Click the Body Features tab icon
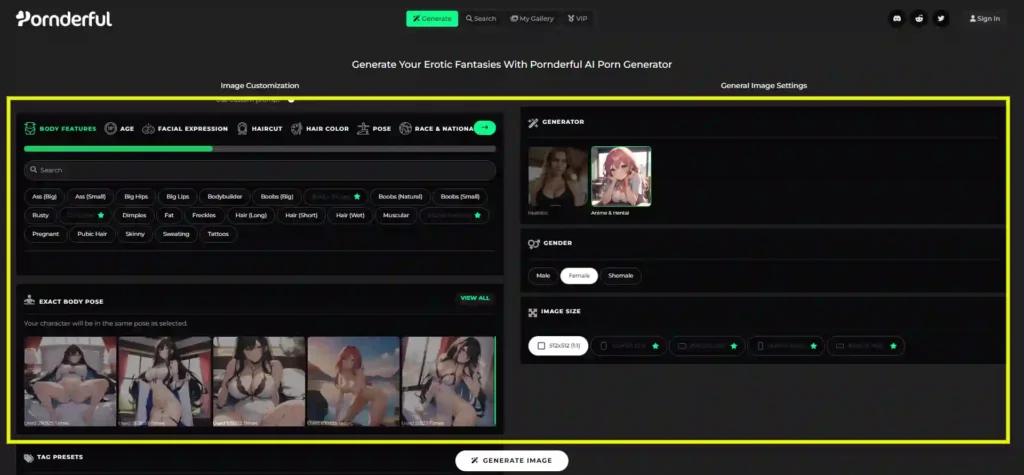The height and width of the screenshot is (475, 1024). click(x=30, y=129)
